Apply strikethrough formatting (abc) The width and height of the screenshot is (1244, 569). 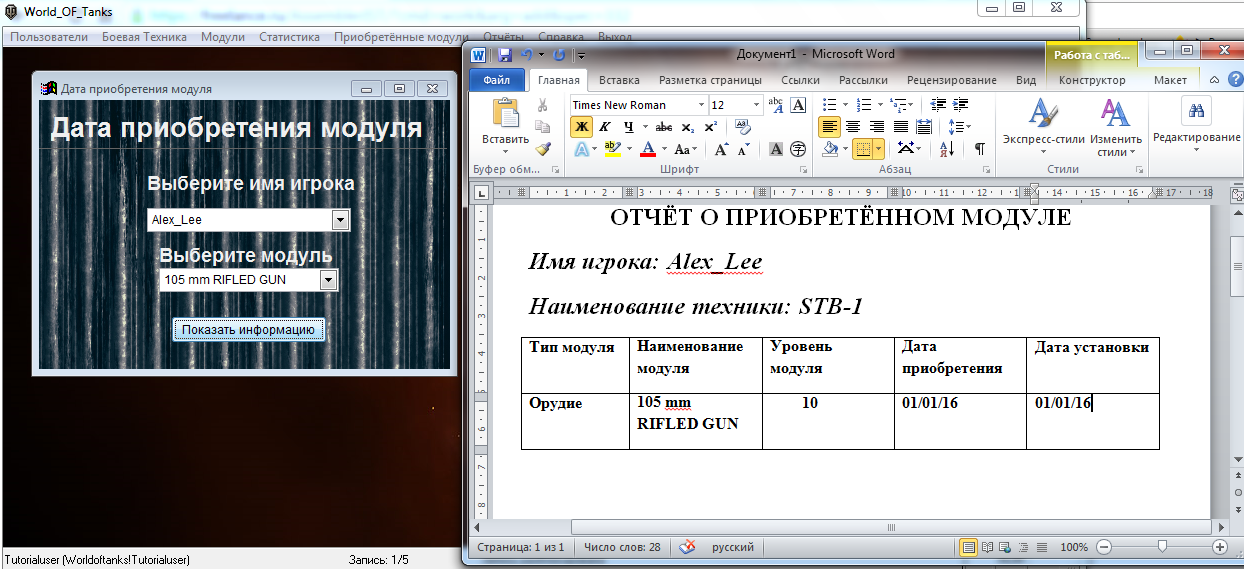(x=664, y=127)
